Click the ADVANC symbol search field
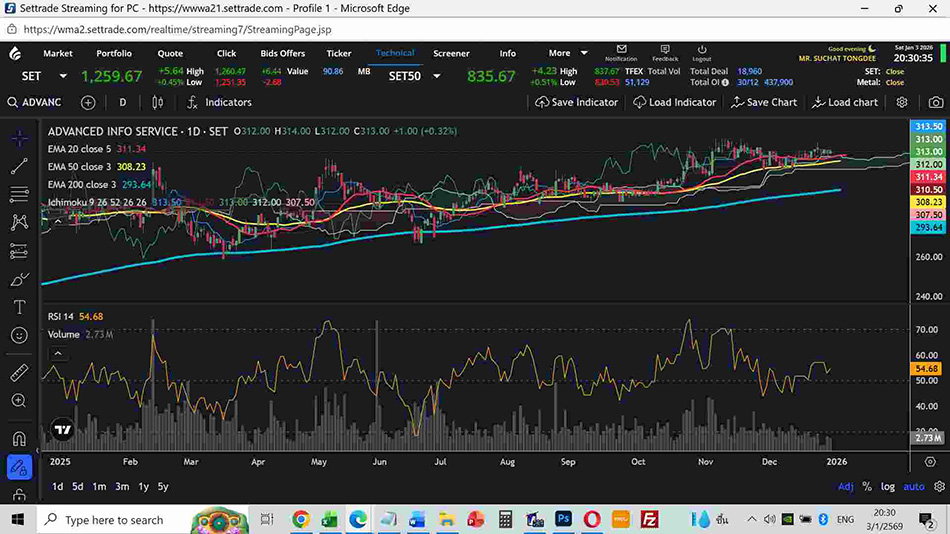This screenshot has width=950, height=534. coord(41,102)
